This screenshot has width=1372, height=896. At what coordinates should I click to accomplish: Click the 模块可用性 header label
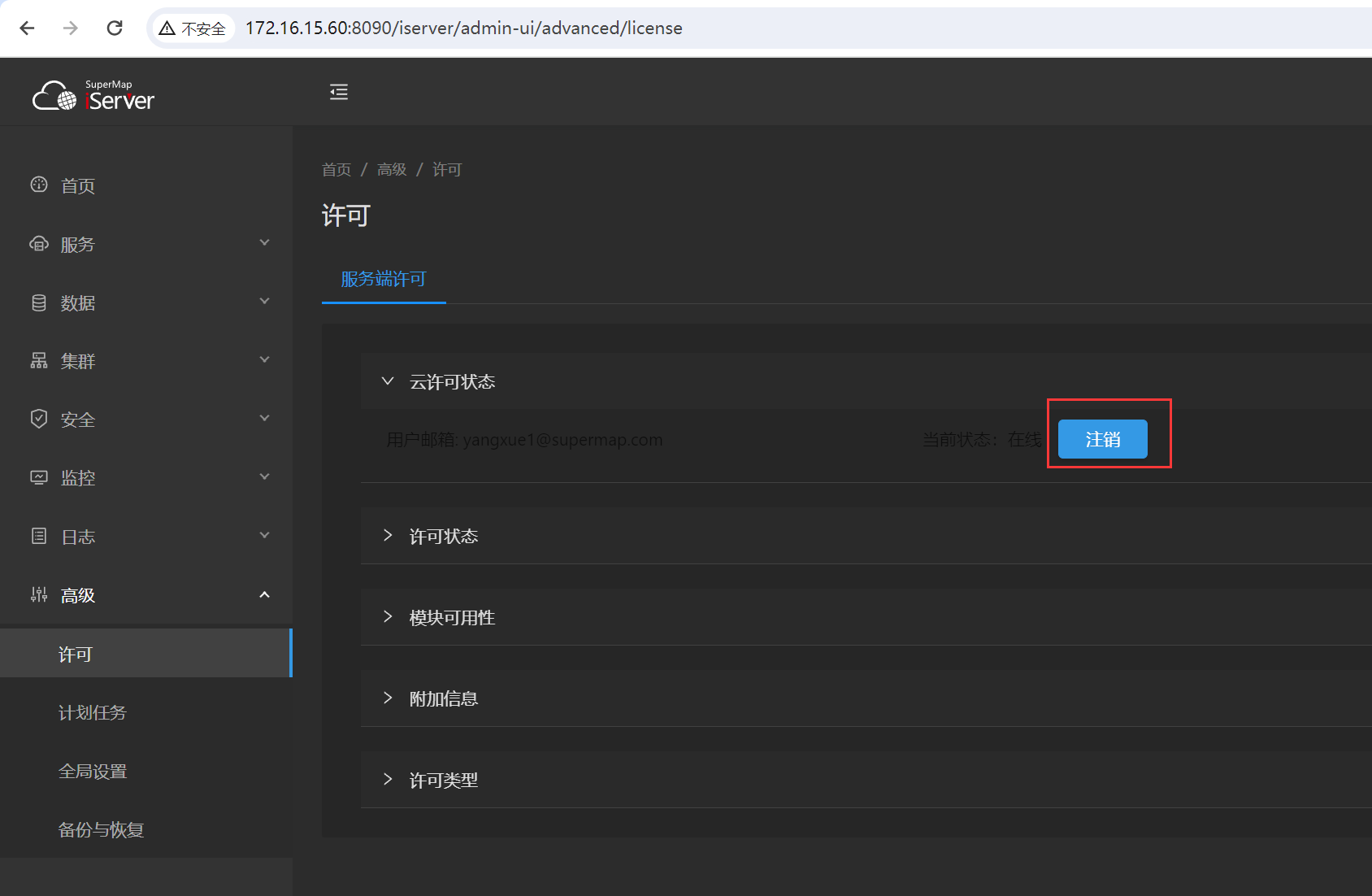(453, 617)
